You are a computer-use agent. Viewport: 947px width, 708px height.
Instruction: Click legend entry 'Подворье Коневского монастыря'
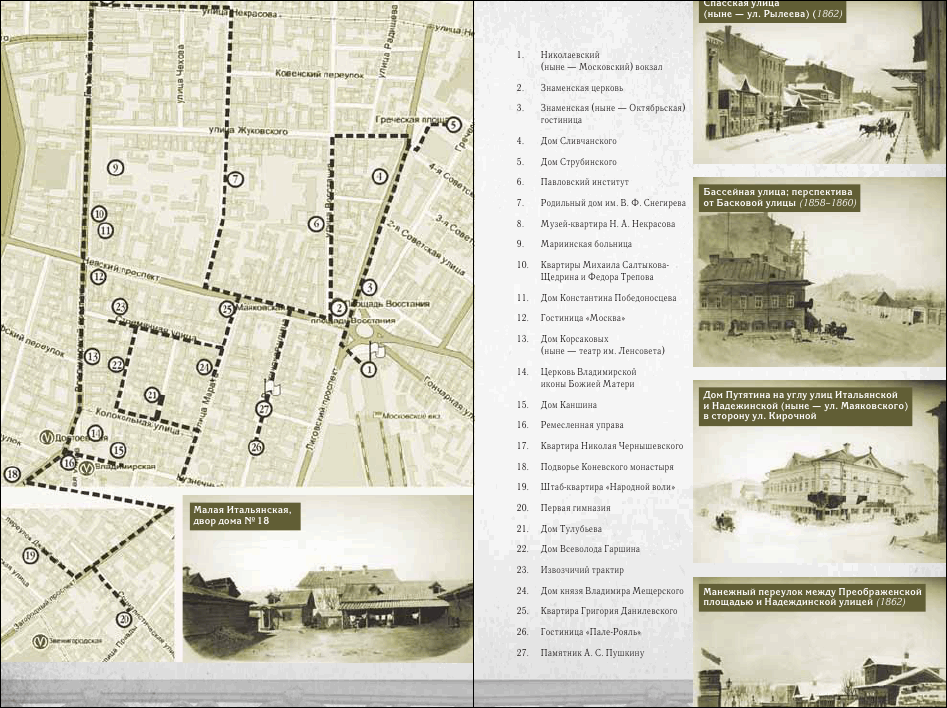click(607, 467)
